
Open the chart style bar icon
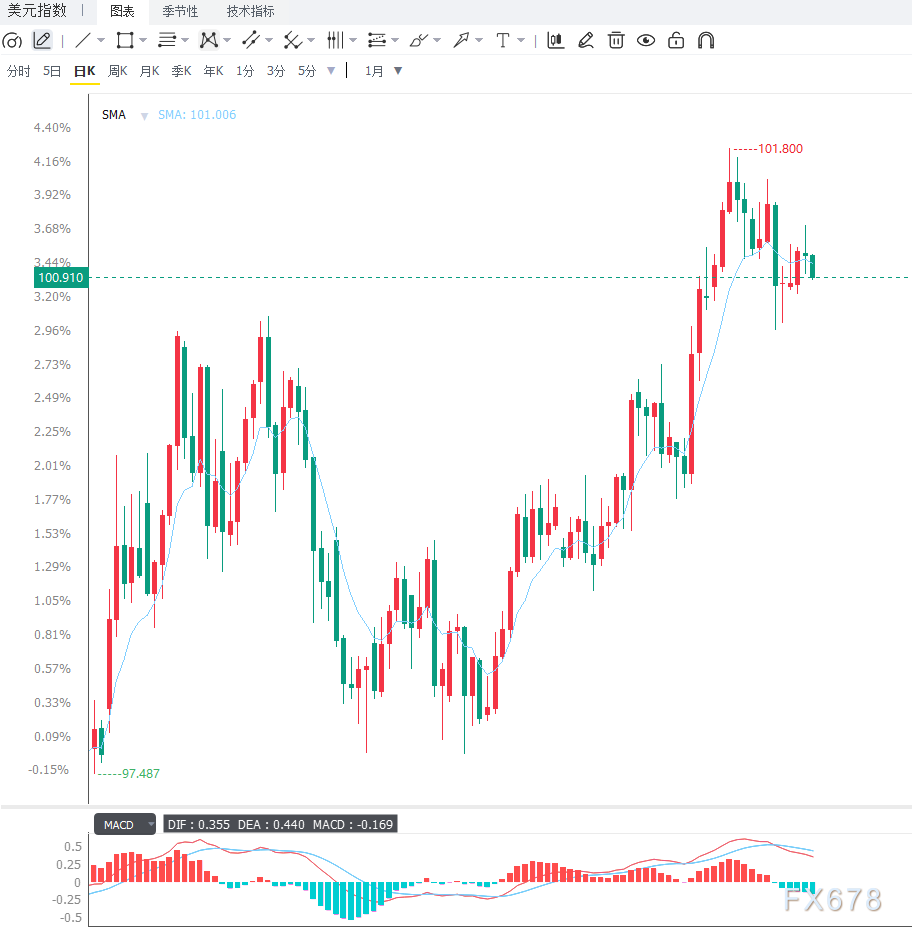(556, 41)
